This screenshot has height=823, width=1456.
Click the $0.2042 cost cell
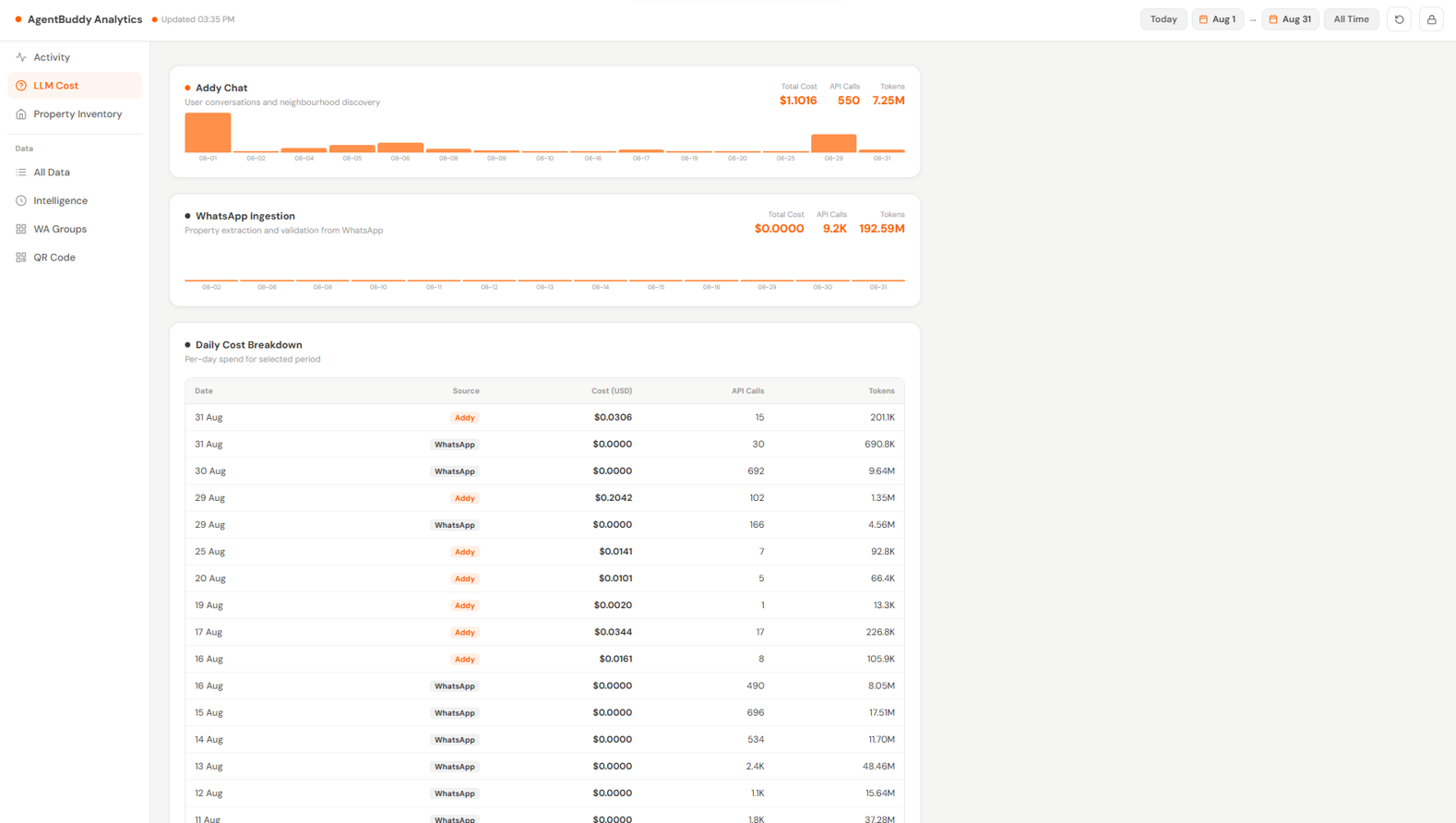click(x=614, y=498)
